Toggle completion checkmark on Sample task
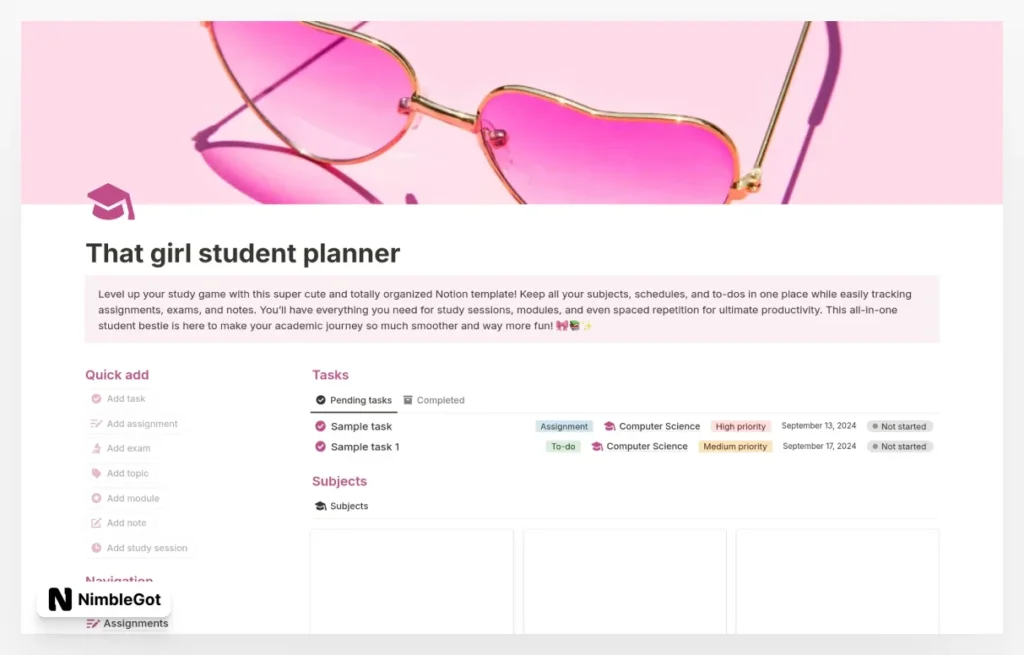Viewport: 1024px width, 655px height. coord(320,426)
